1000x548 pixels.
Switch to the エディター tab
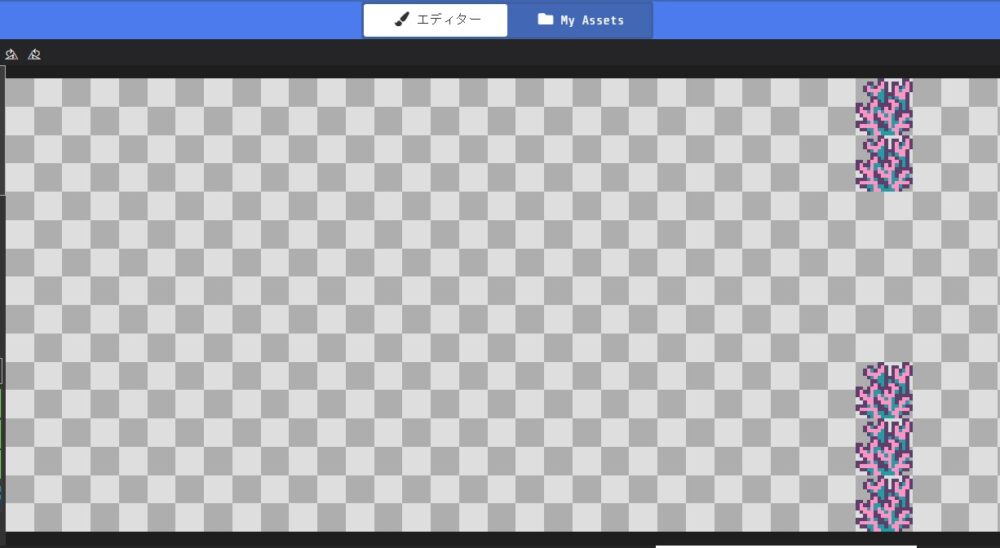436,20
